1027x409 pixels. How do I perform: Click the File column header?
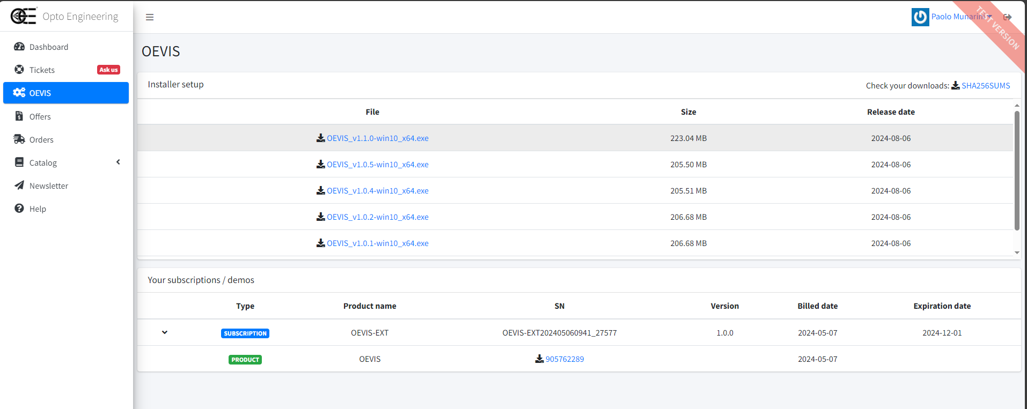372,112
